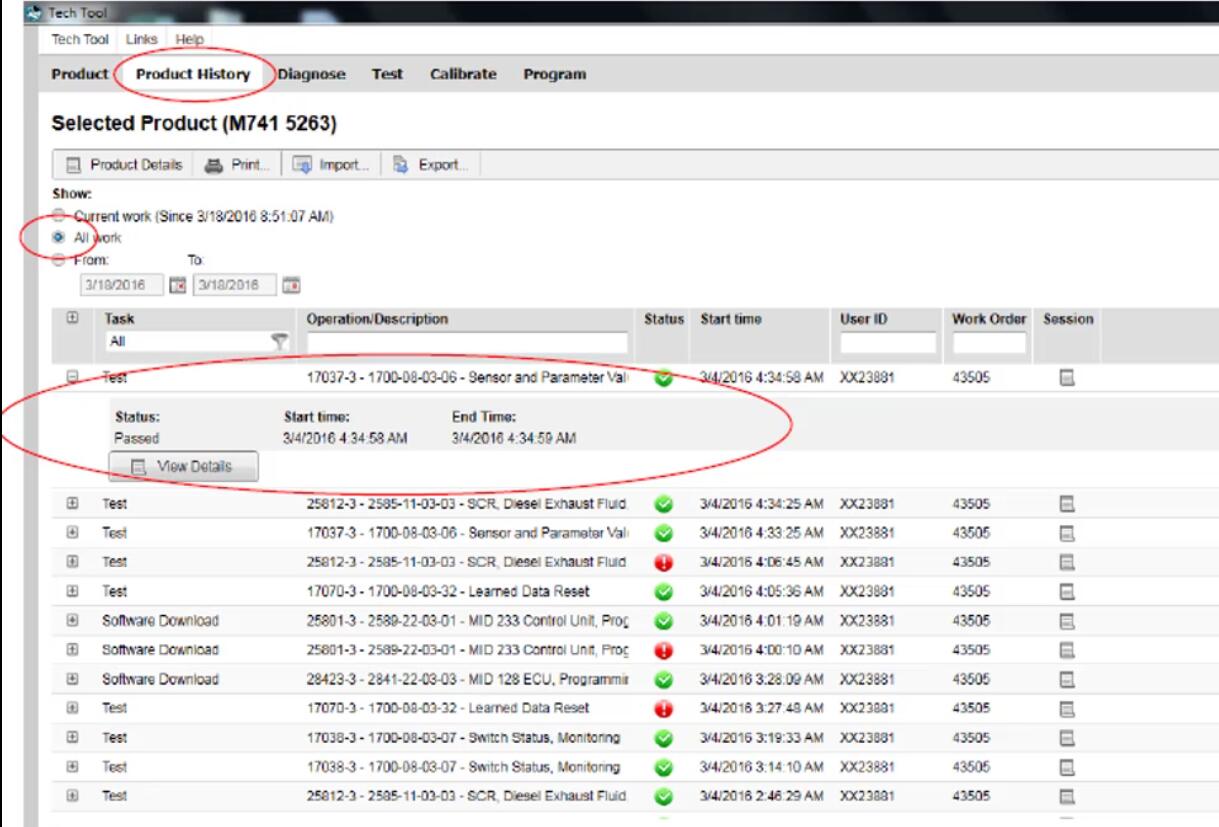
Task: Open the Task filter dropdown showing All
Action: (195, 342)
